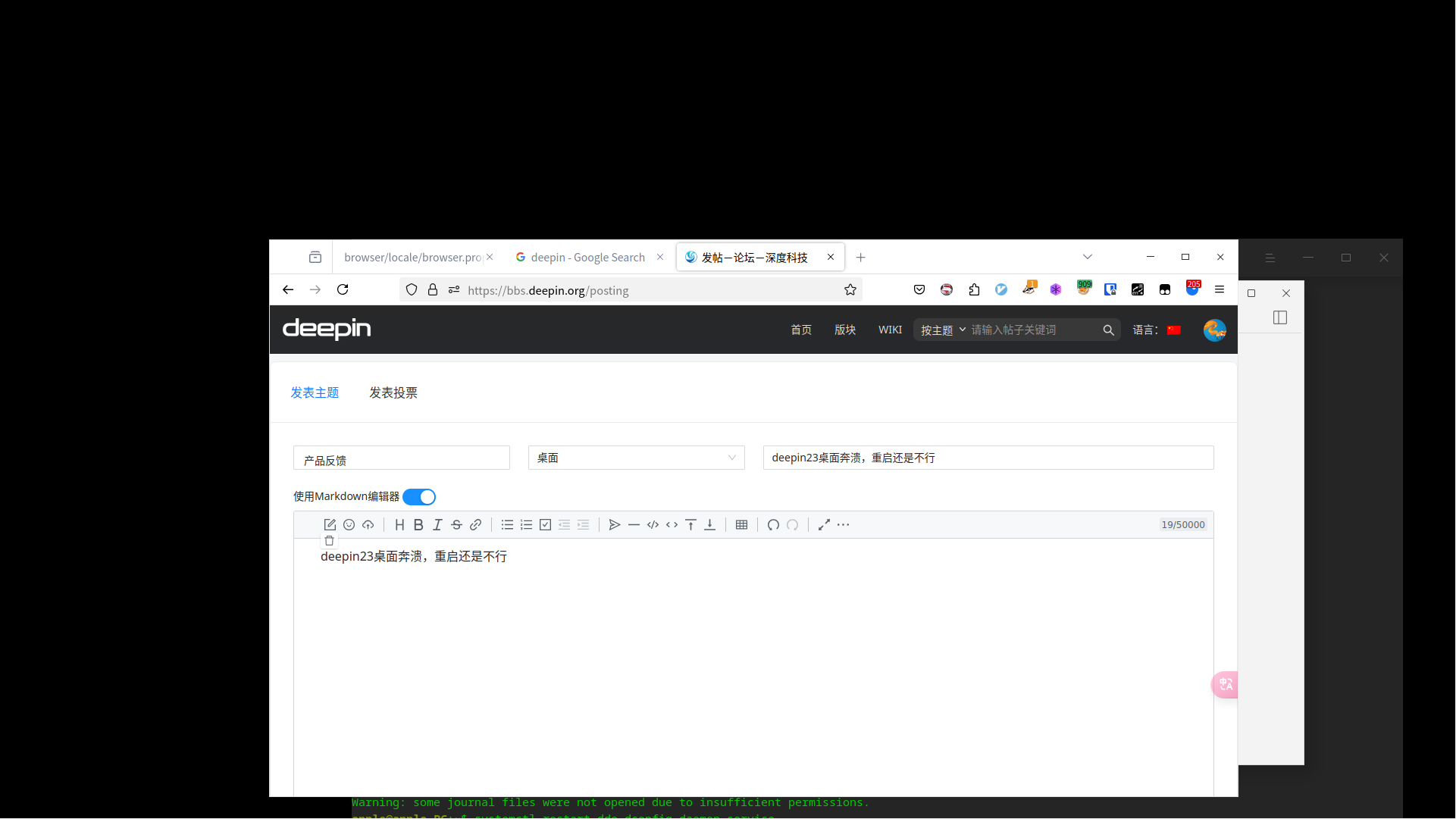Viewport: 1456px width, 819px height.
Task: Insert an emoji with smiley icon
Action: pos(349,525)
